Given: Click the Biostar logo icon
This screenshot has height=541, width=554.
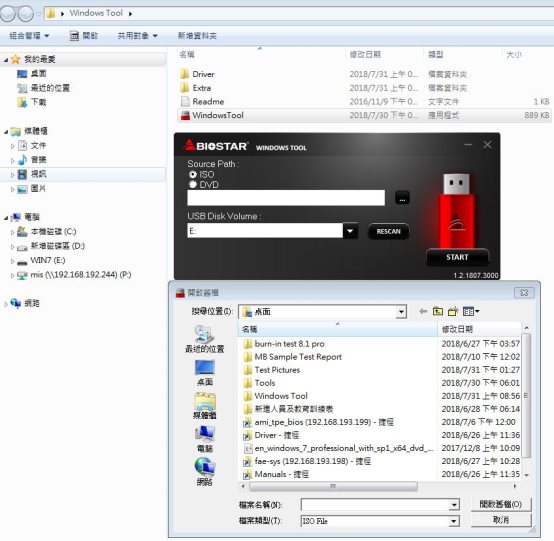Looking at the screenshot, I should point(189,145).
